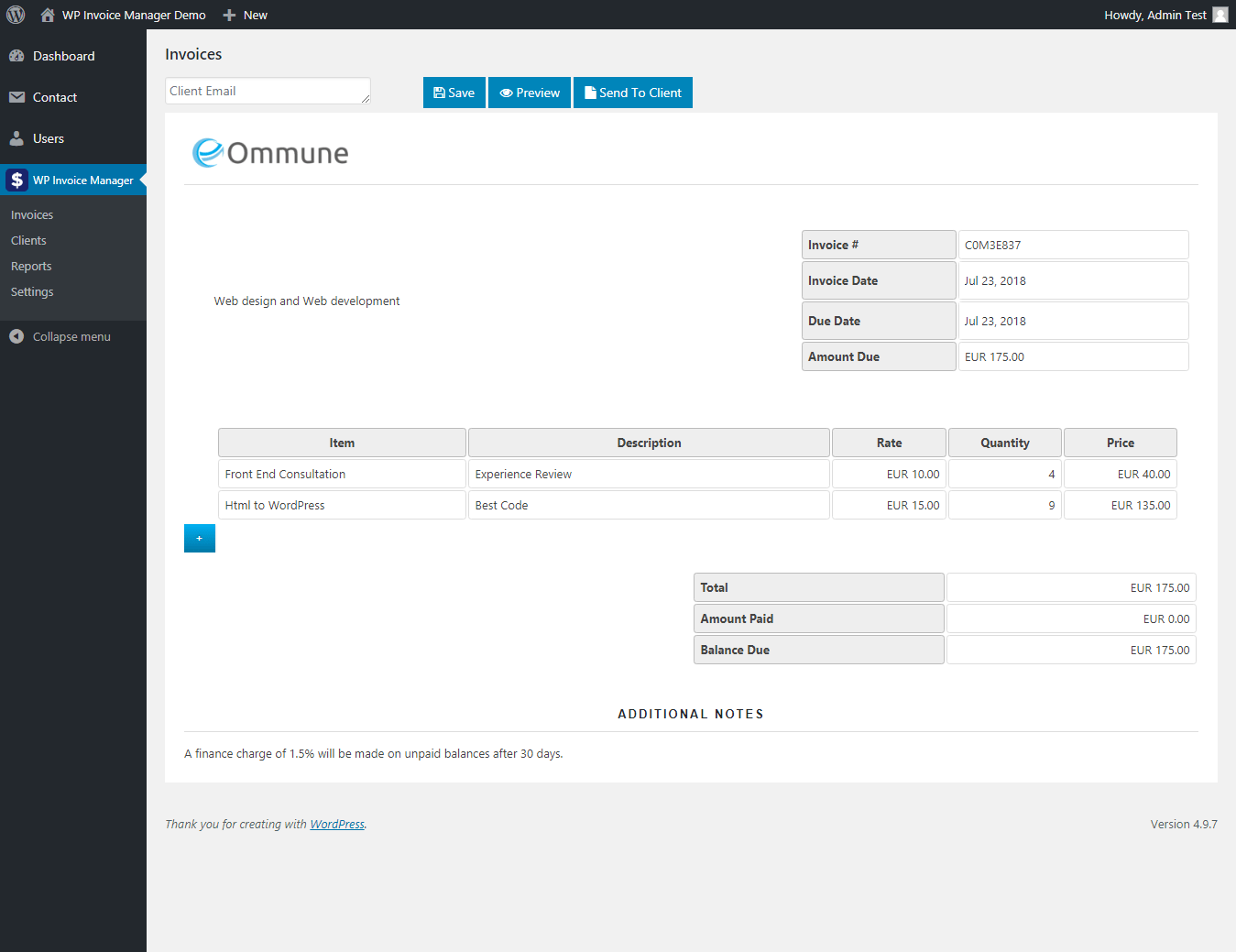The height and width of the screenshot is (952, 1236).
Task: Click the Admin Test avatar icon
Action: [1220, 15]
